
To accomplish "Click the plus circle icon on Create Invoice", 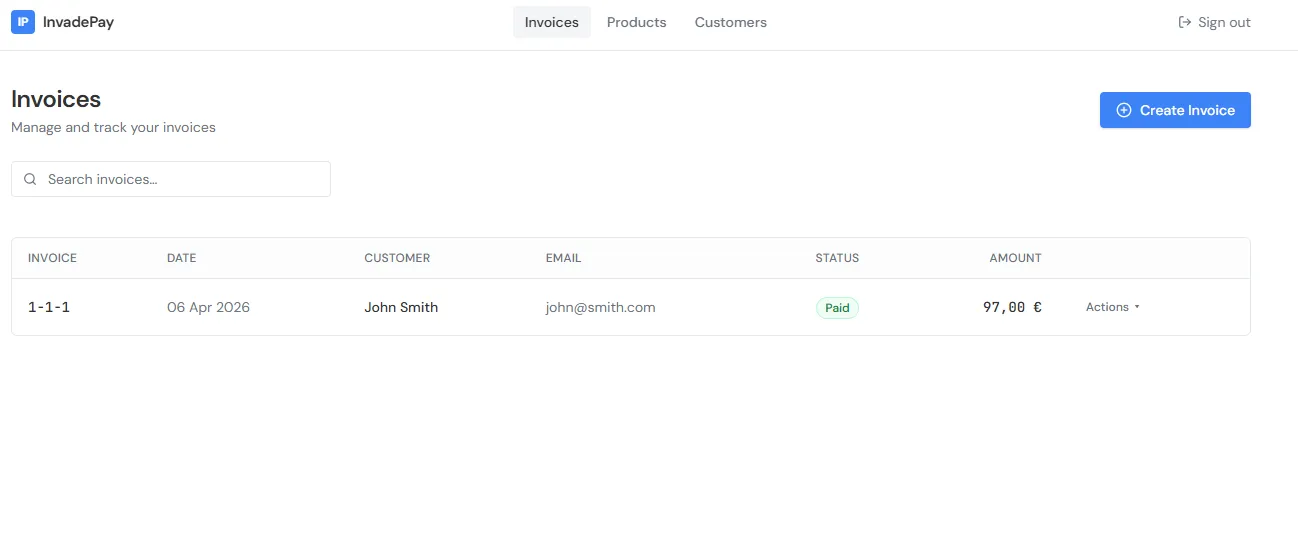I will coord(1124,110).
